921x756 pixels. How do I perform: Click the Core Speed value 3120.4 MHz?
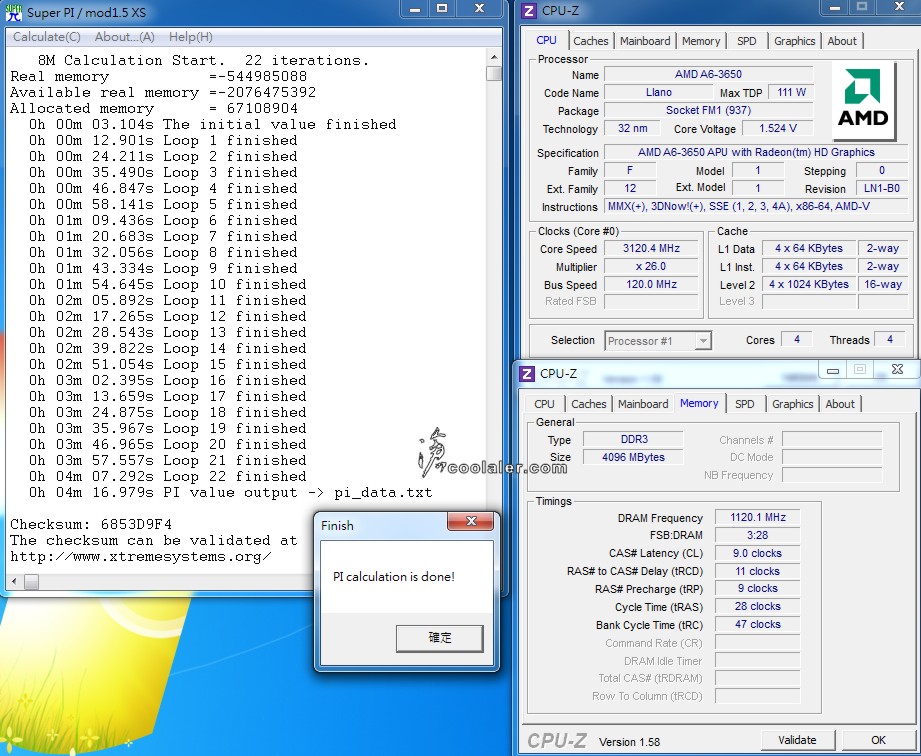pos(651,248)
